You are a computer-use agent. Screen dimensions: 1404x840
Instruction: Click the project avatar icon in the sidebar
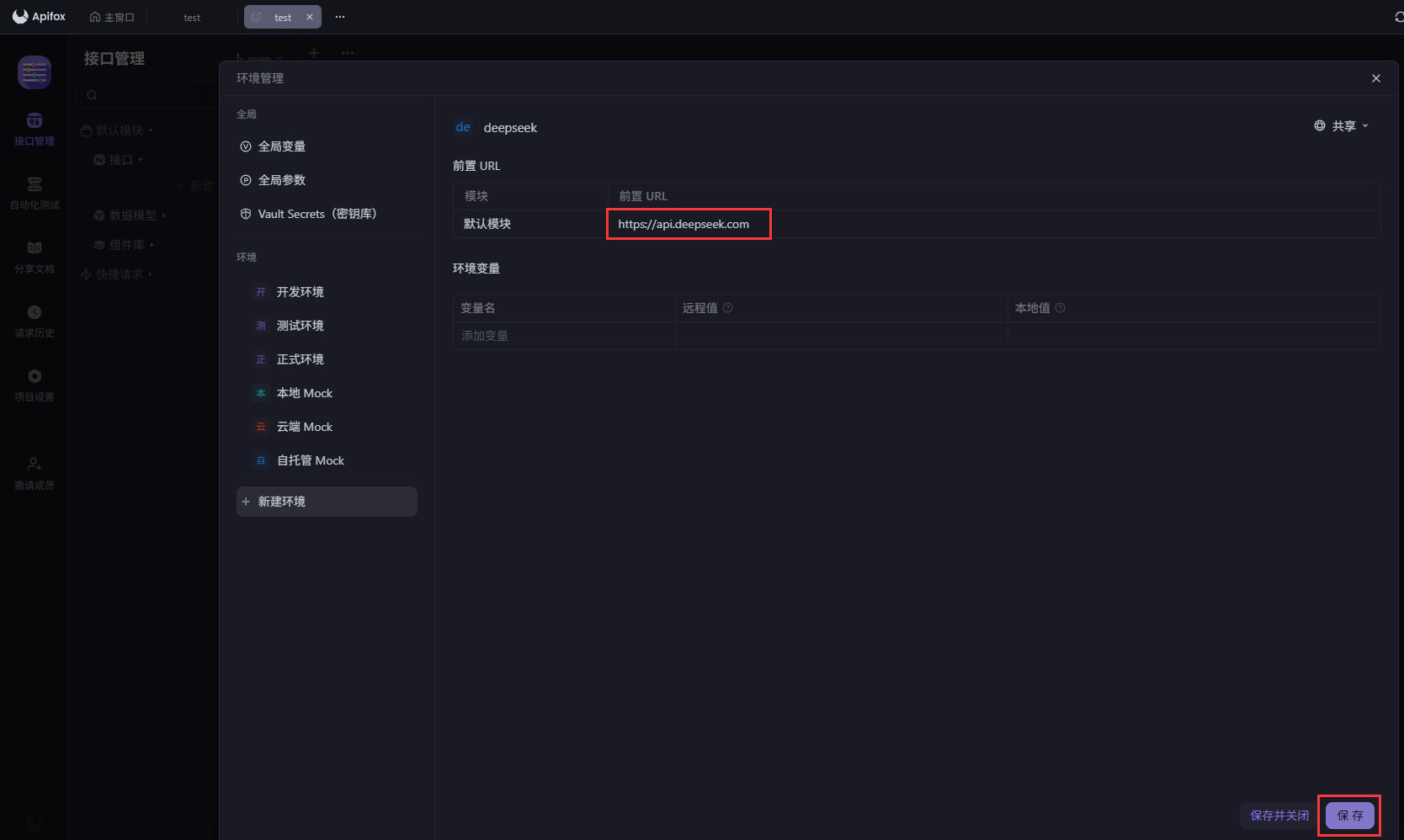(35, 72)
